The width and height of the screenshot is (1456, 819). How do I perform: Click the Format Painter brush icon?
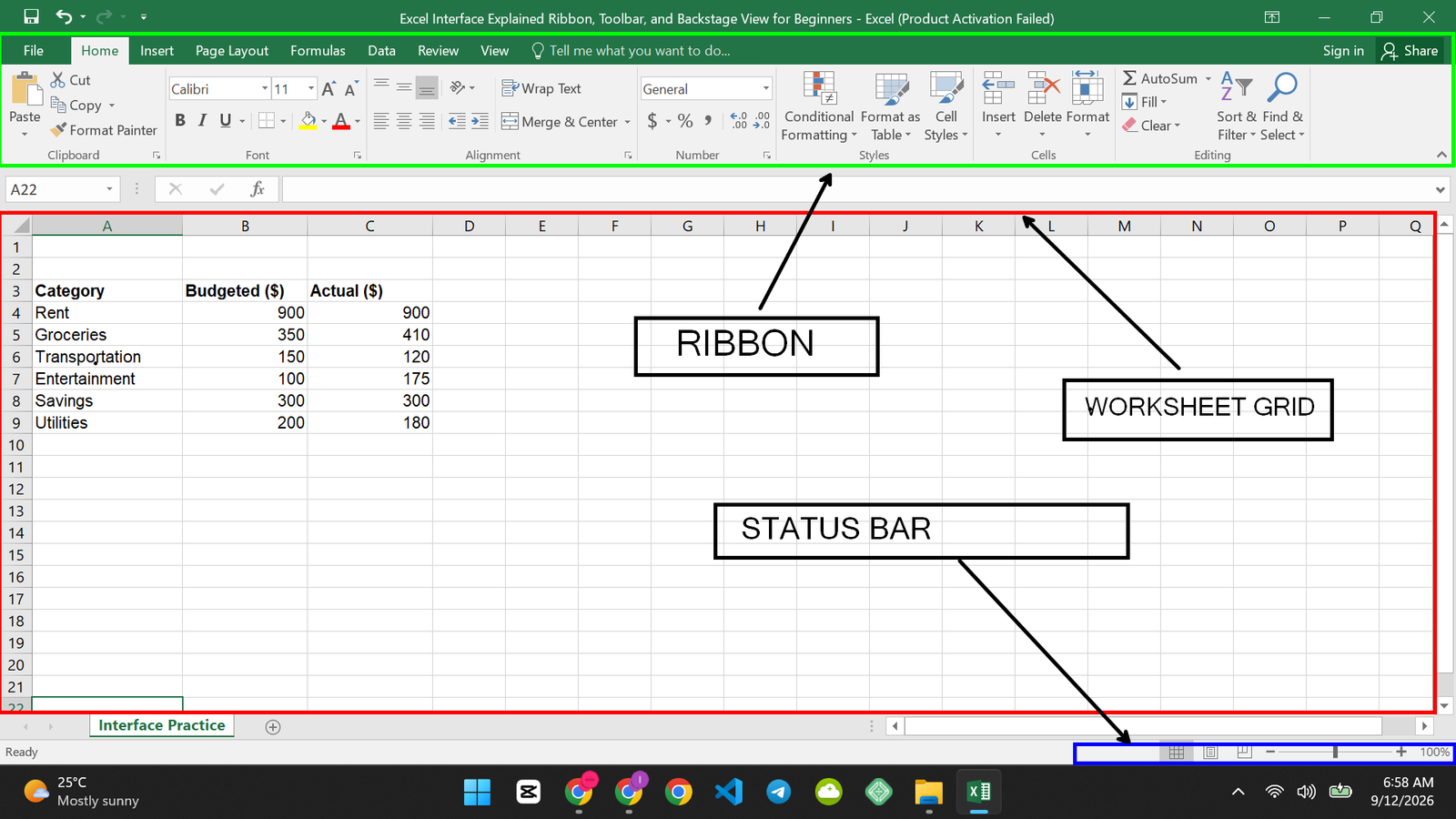59,130
